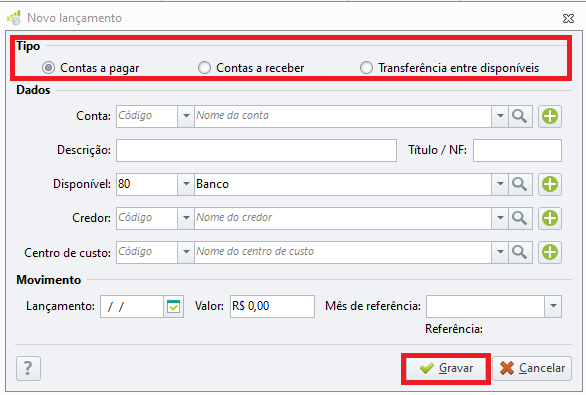Focus the Descrição text field
586x395 pixels.
click(256, 151)
